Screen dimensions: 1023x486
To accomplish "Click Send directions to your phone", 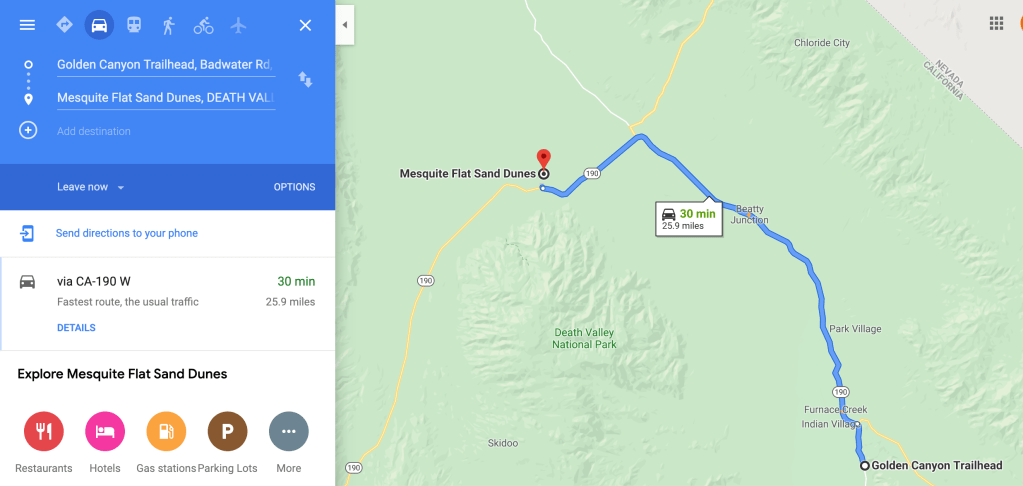I will point(127,234).
